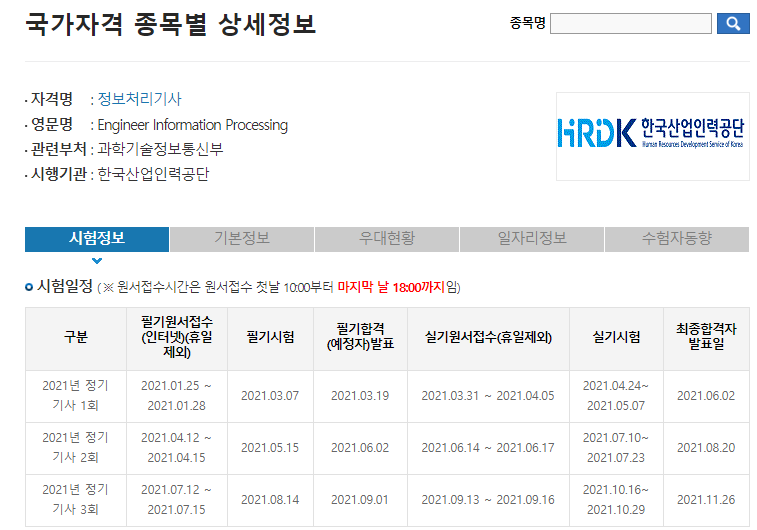Viewport: 757px width, 530px height.
Task: Click the 한국산업인력공단 text beside 시행기관
Action: [x=153, y=174]
